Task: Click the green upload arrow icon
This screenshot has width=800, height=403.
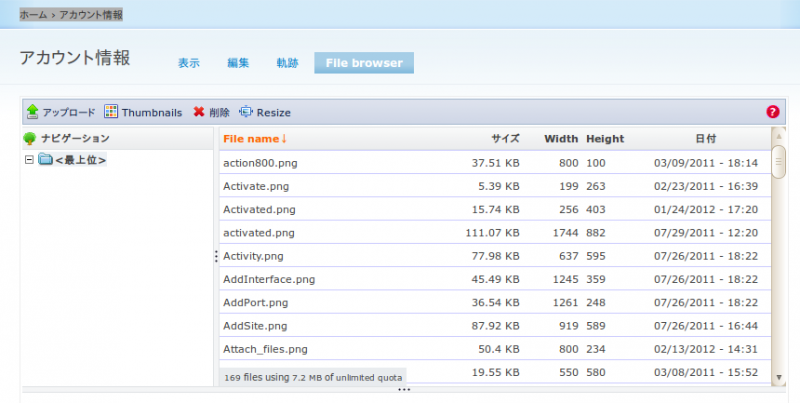Action: tap(32, 112)
